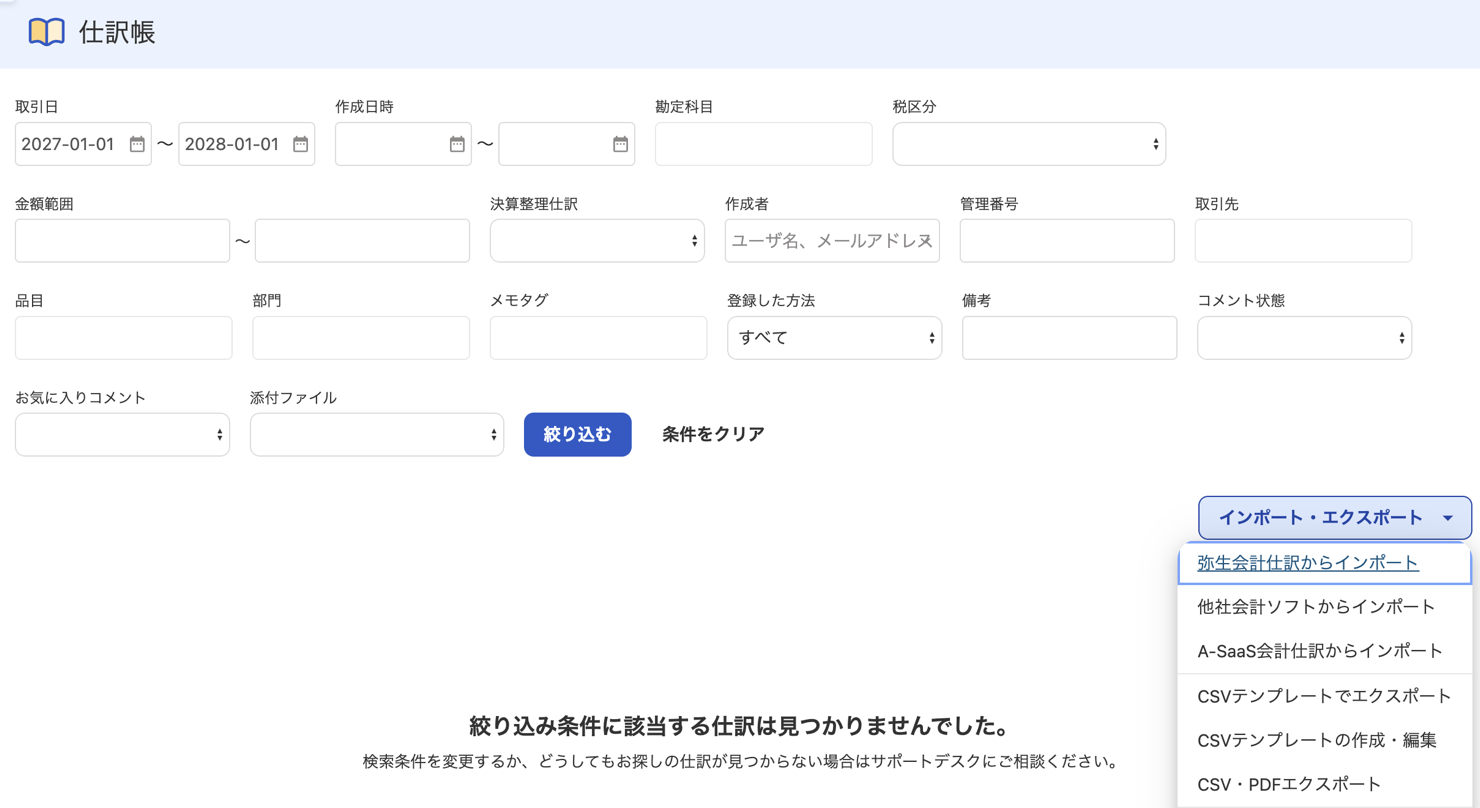Screen dimensions: 1480x808
Task: Open calendar for 取引日 start date
Action: pos(137,144)
